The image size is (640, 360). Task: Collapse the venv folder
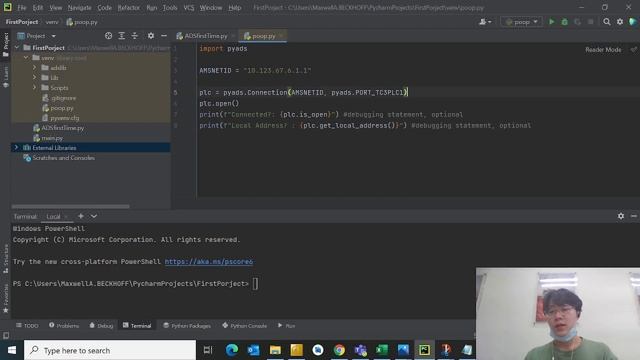coord(27,58)
